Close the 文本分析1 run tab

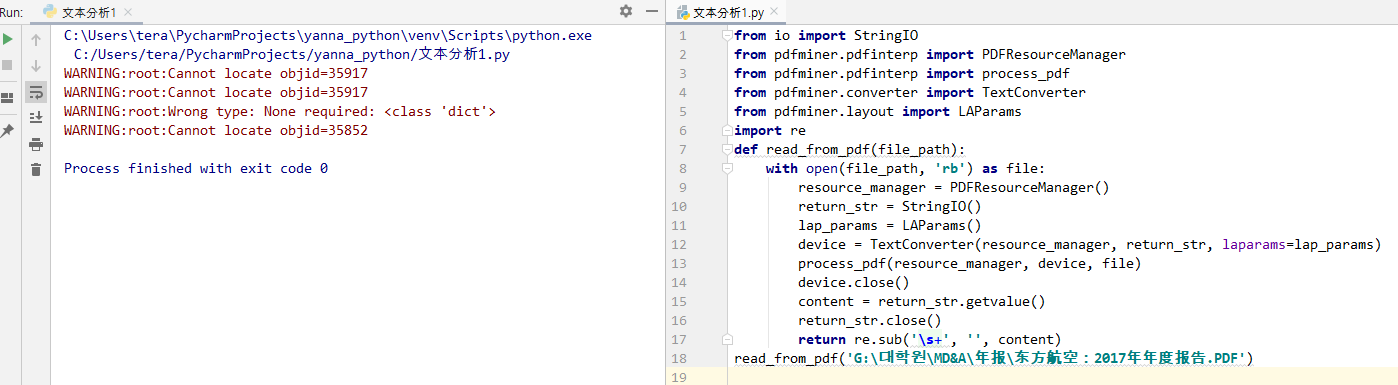[128, 12]
